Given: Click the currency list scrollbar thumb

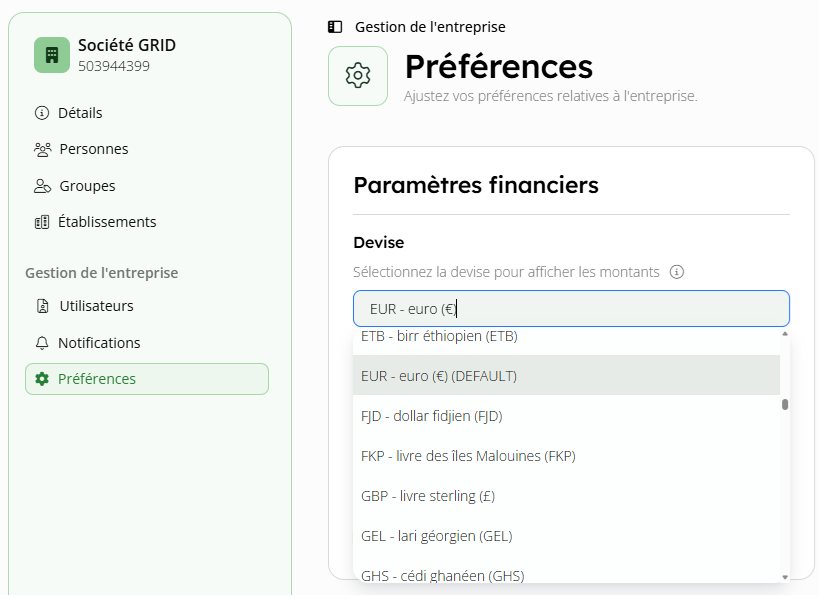Looking at the screenshot, I should [x=785, y=405].
